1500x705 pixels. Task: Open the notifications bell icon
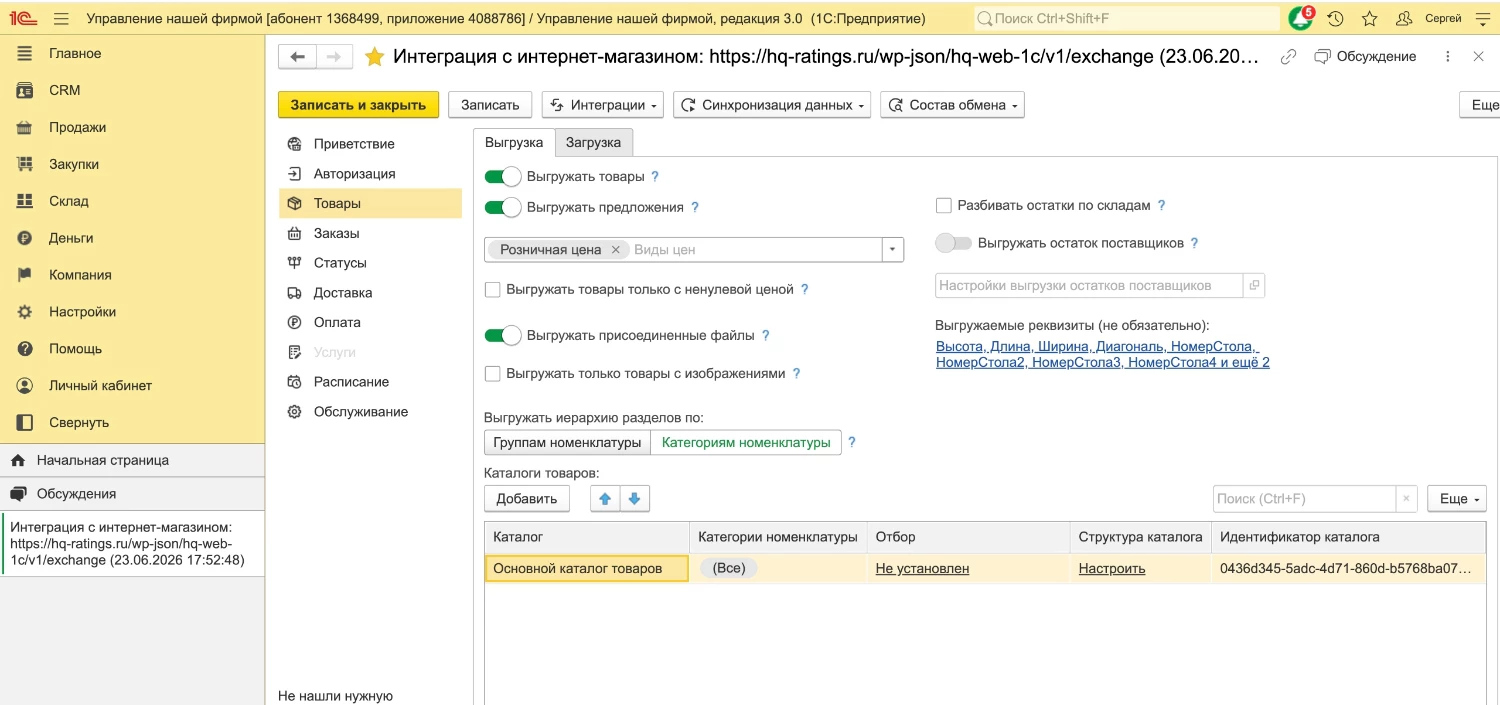[x=1300, y=18]
